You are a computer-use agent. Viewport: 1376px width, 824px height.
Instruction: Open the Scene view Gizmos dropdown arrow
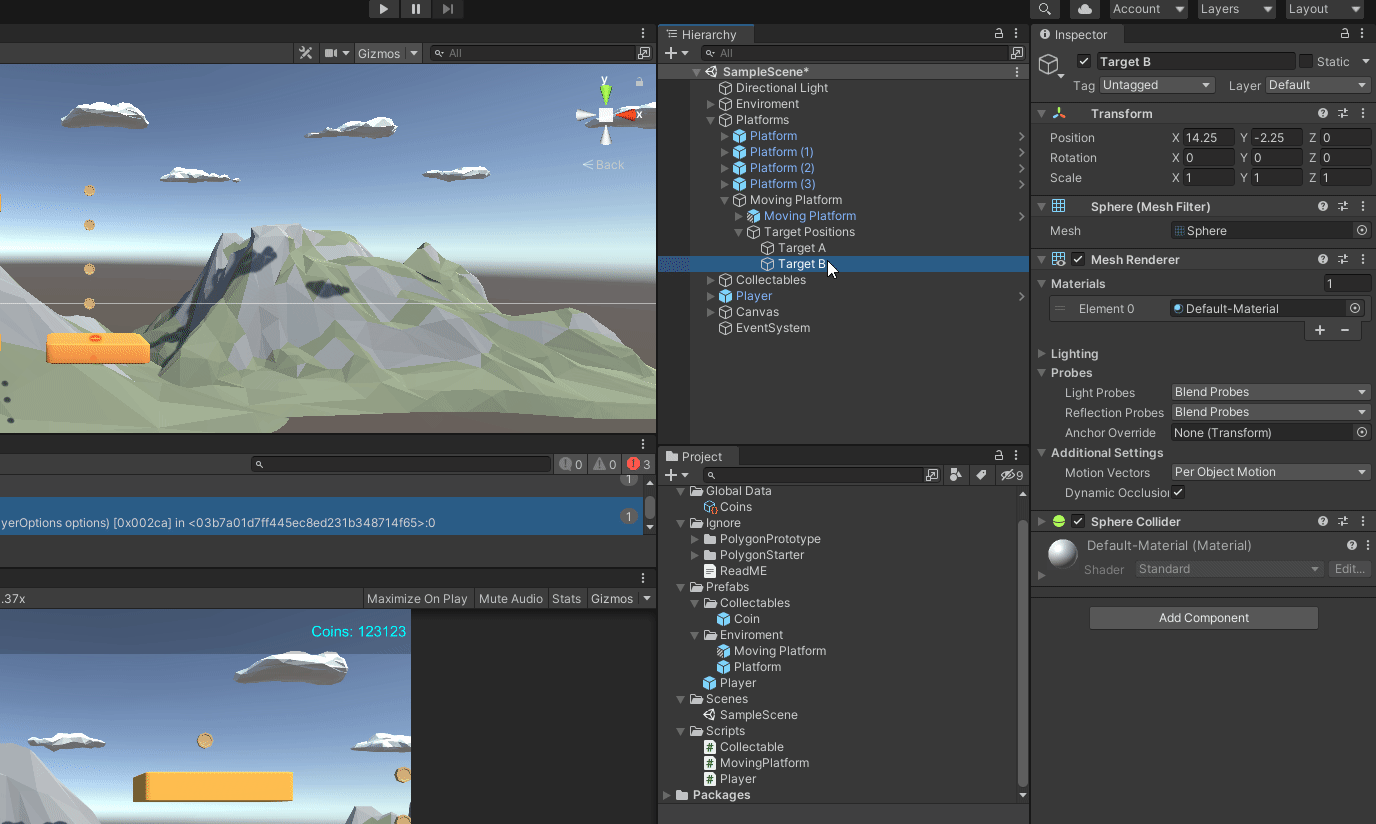(x=413, y=53)
